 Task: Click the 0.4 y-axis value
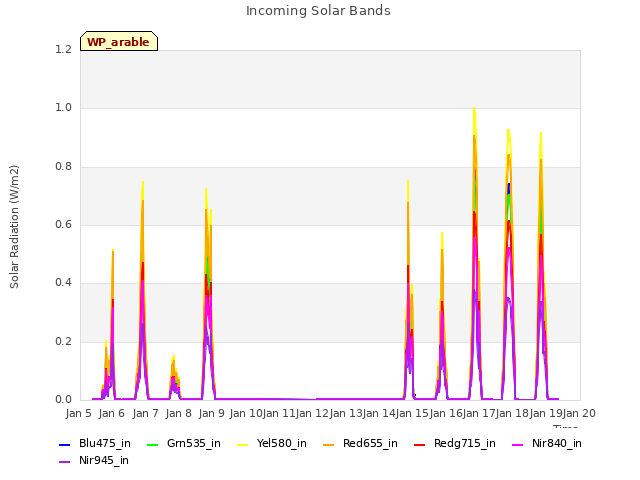click(x=63, y=283)
